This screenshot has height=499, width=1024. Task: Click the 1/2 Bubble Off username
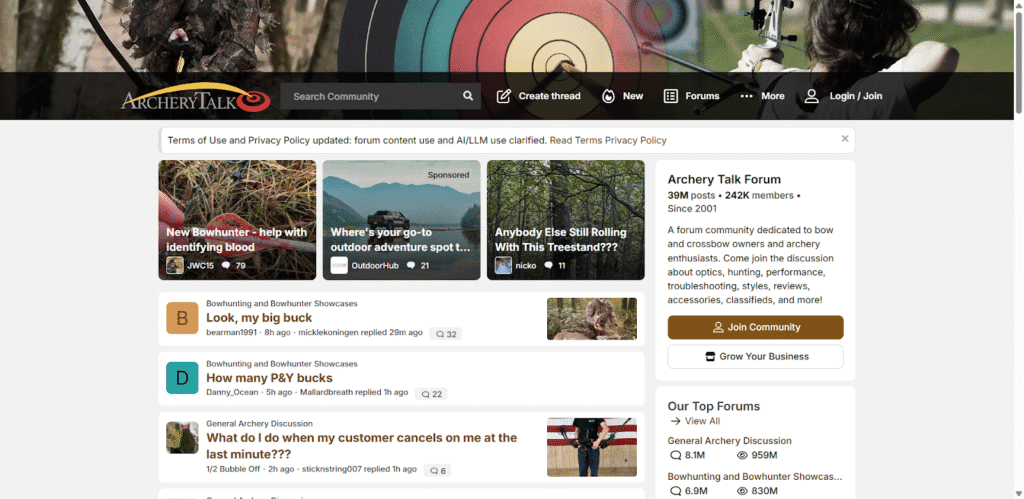point(233,470)
